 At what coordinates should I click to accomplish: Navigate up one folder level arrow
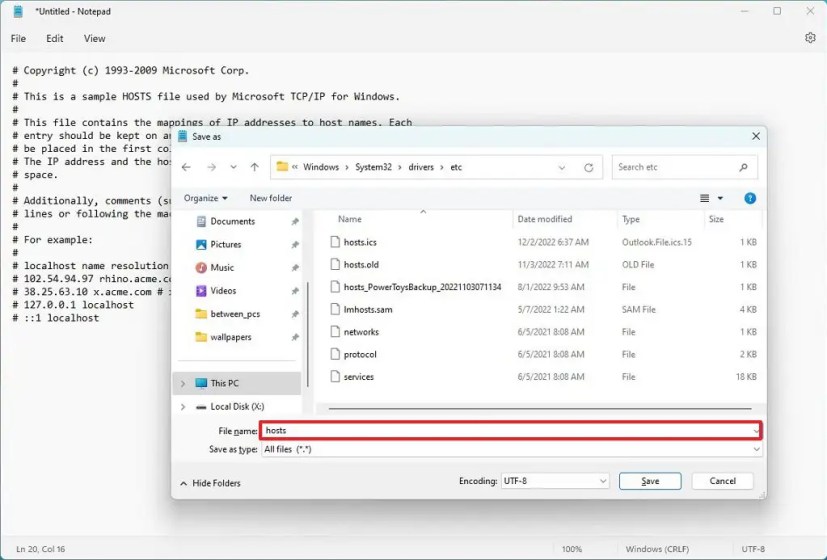coord(255,167)
